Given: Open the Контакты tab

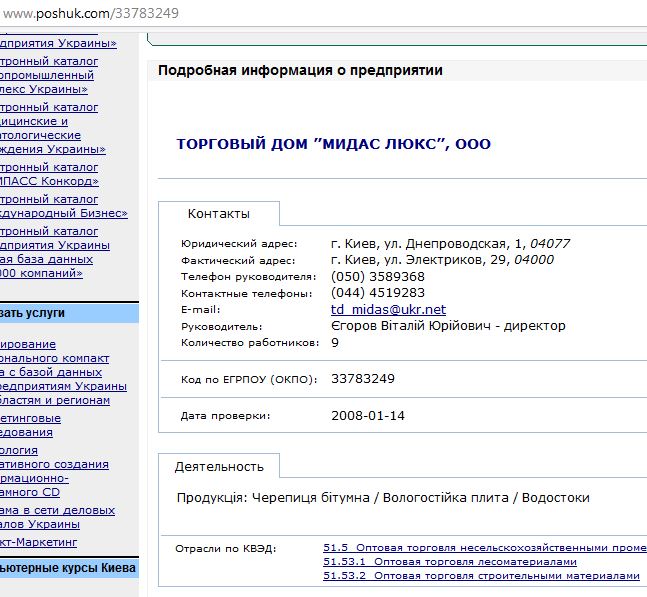Looking at the screenshot, I should [x=219, y=214].
